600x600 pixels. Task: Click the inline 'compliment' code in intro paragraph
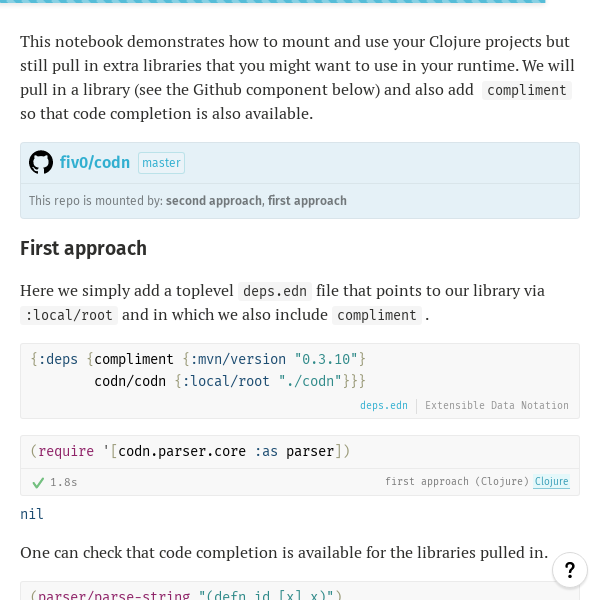(527, 90)
